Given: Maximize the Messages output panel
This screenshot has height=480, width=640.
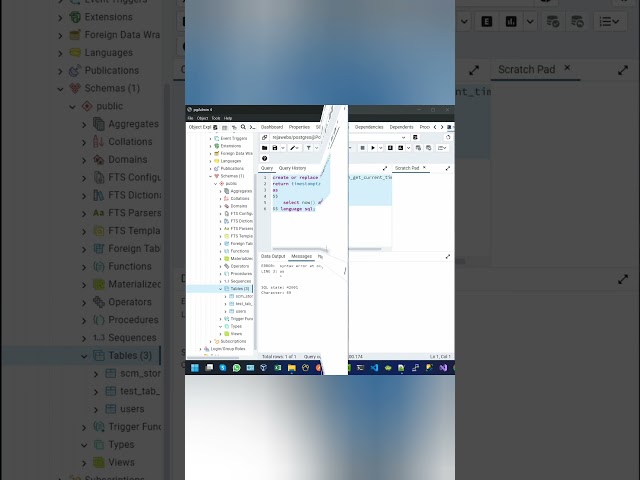Looking at the screenshot, I should (x=448, y=256).
